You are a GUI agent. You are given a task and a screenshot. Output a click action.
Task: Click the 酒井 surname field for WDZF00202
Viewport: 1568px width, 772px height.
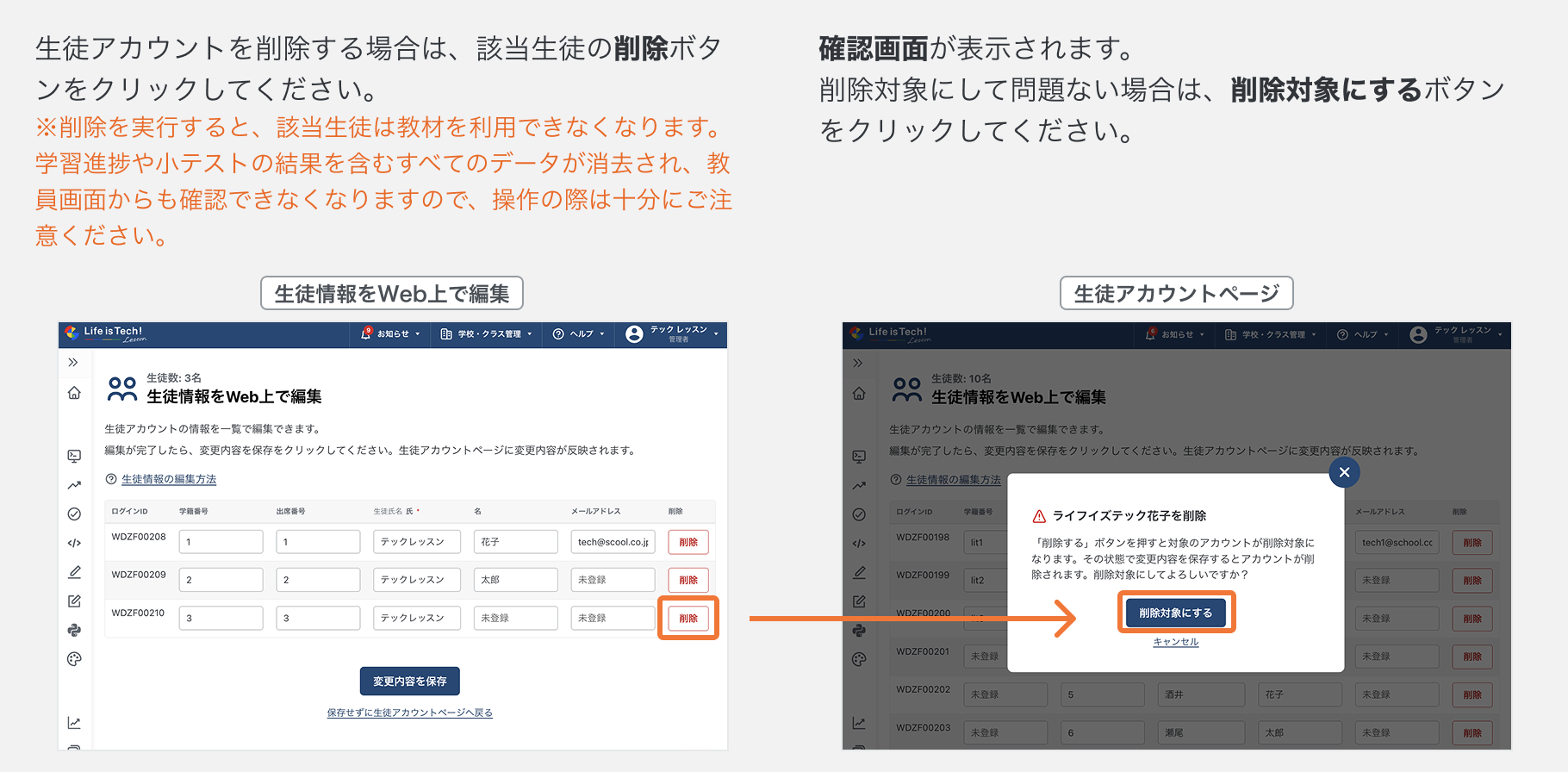pos(1202,694)
